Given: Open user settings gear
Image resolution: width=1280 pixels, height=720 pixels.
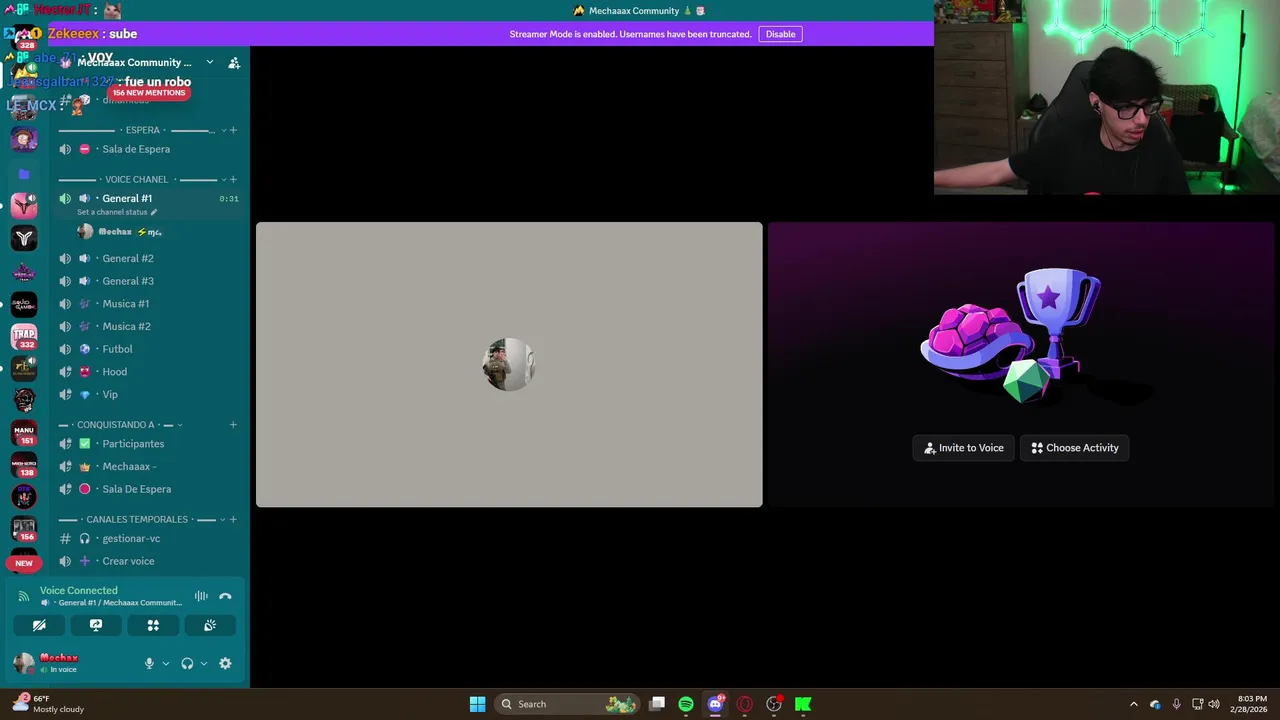Looking at the screenshot, I should coord(225,663).
